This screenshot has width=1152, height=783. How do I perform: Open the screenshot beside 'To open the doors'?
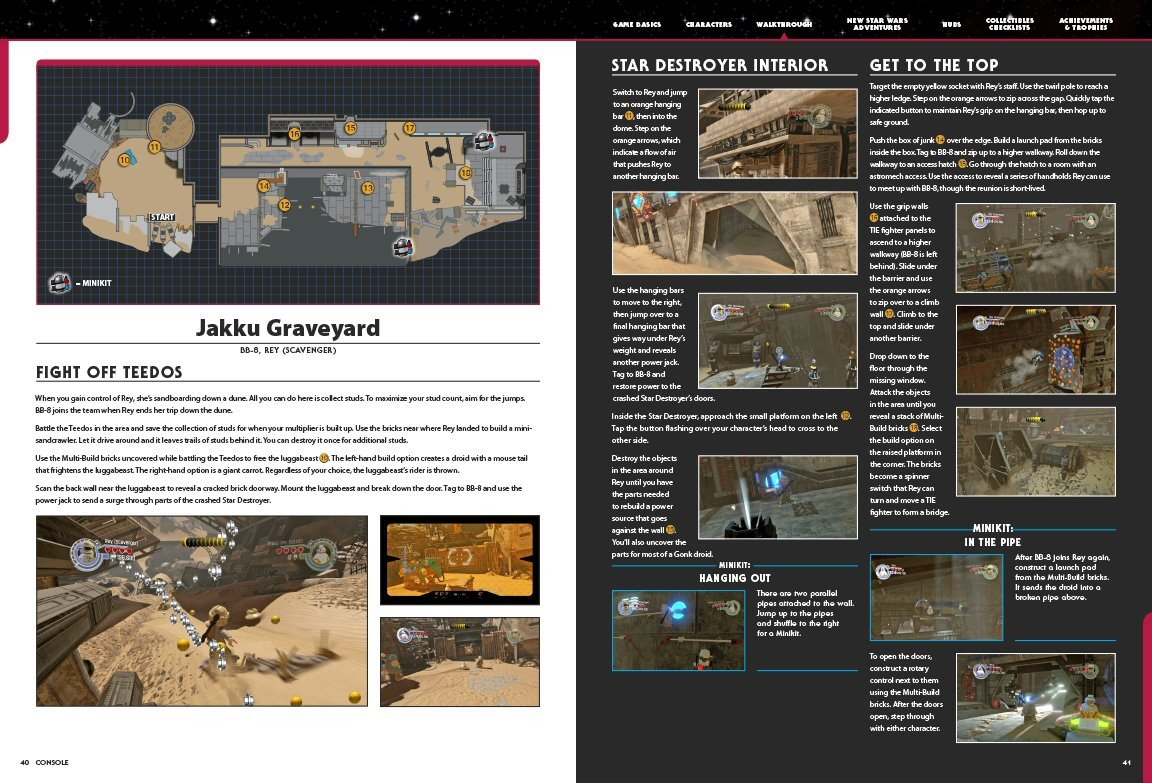[1035, 698]
